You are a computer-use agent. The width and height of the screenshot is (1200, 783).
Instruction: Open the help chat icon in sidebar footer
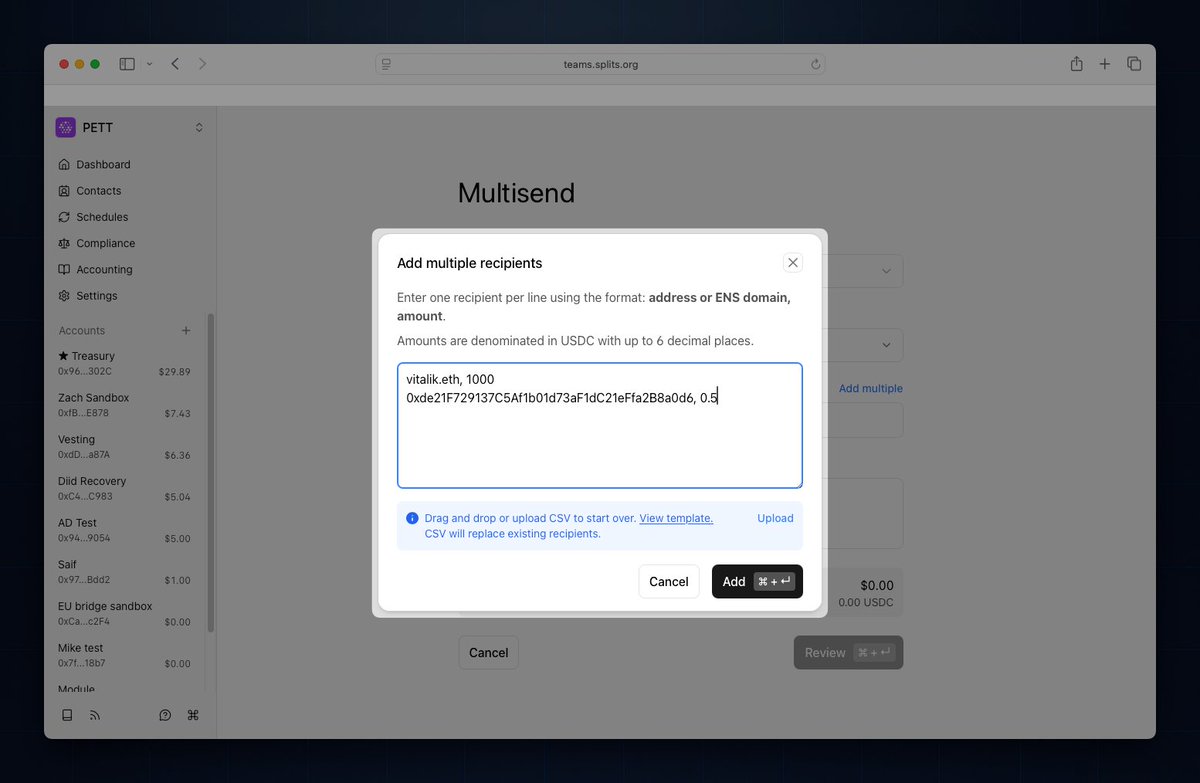(x=165, y=715)
